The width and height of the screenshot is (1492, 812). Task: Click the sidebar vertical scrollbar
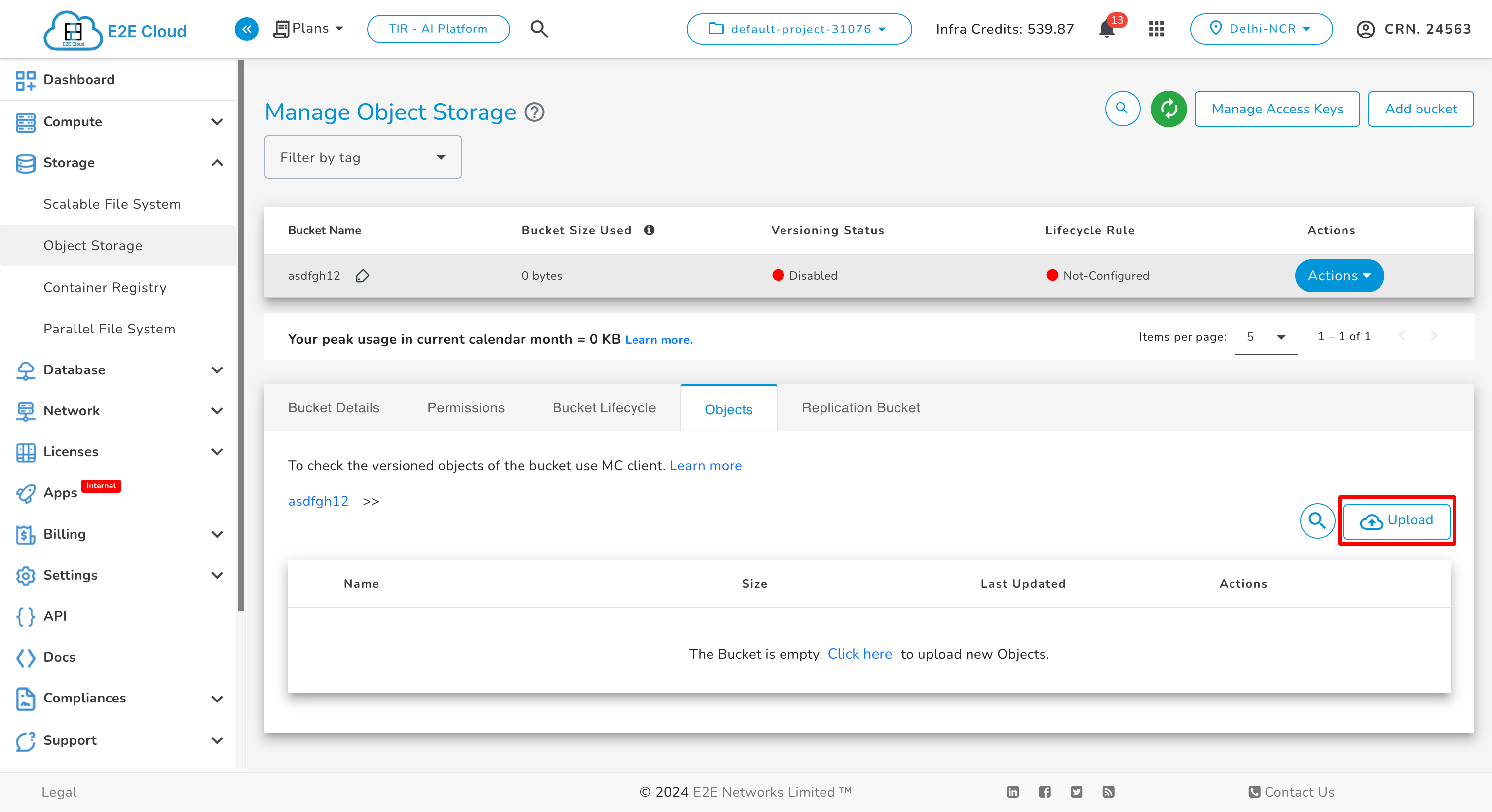coord(240,336)
